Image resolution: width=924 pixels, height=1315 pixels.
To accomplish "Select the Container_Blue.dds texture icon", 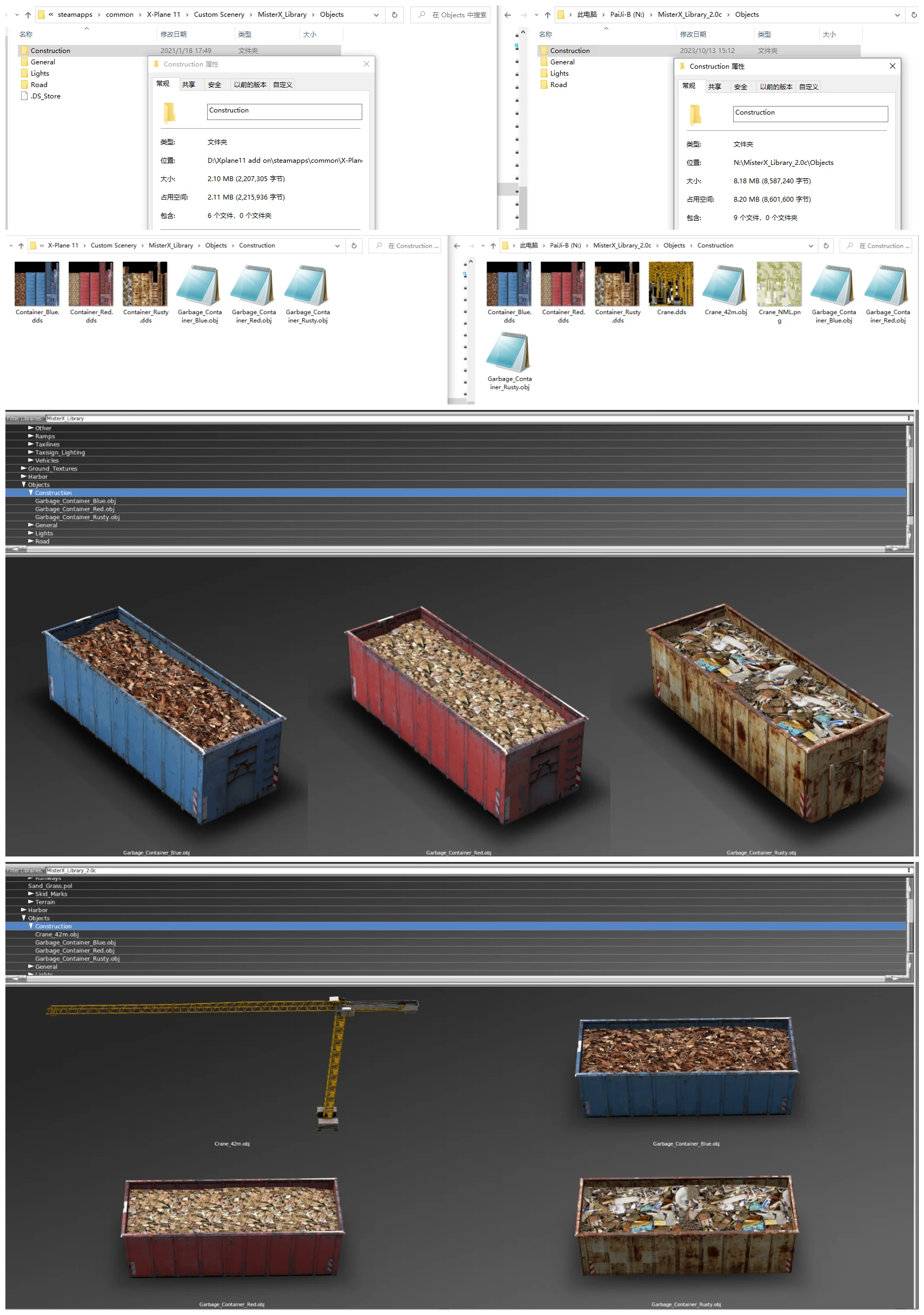I will pyautogui.click(x=37, y=284).
